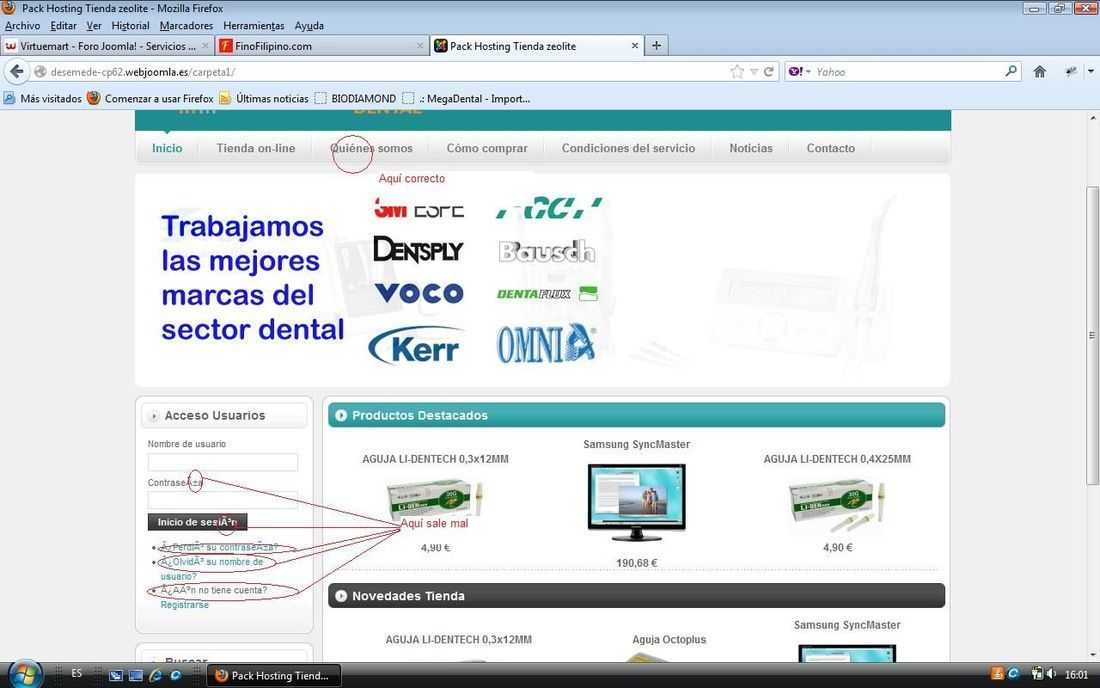Viewport: 1100px width, 688px height.
Task: Bookmark this page with the star icon
Action: coord(737,72)
